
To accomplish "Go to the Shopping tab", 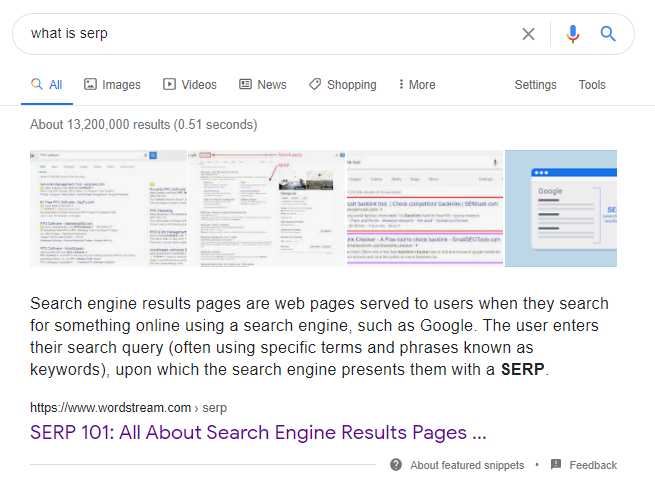I will click(x=342, y=85).
